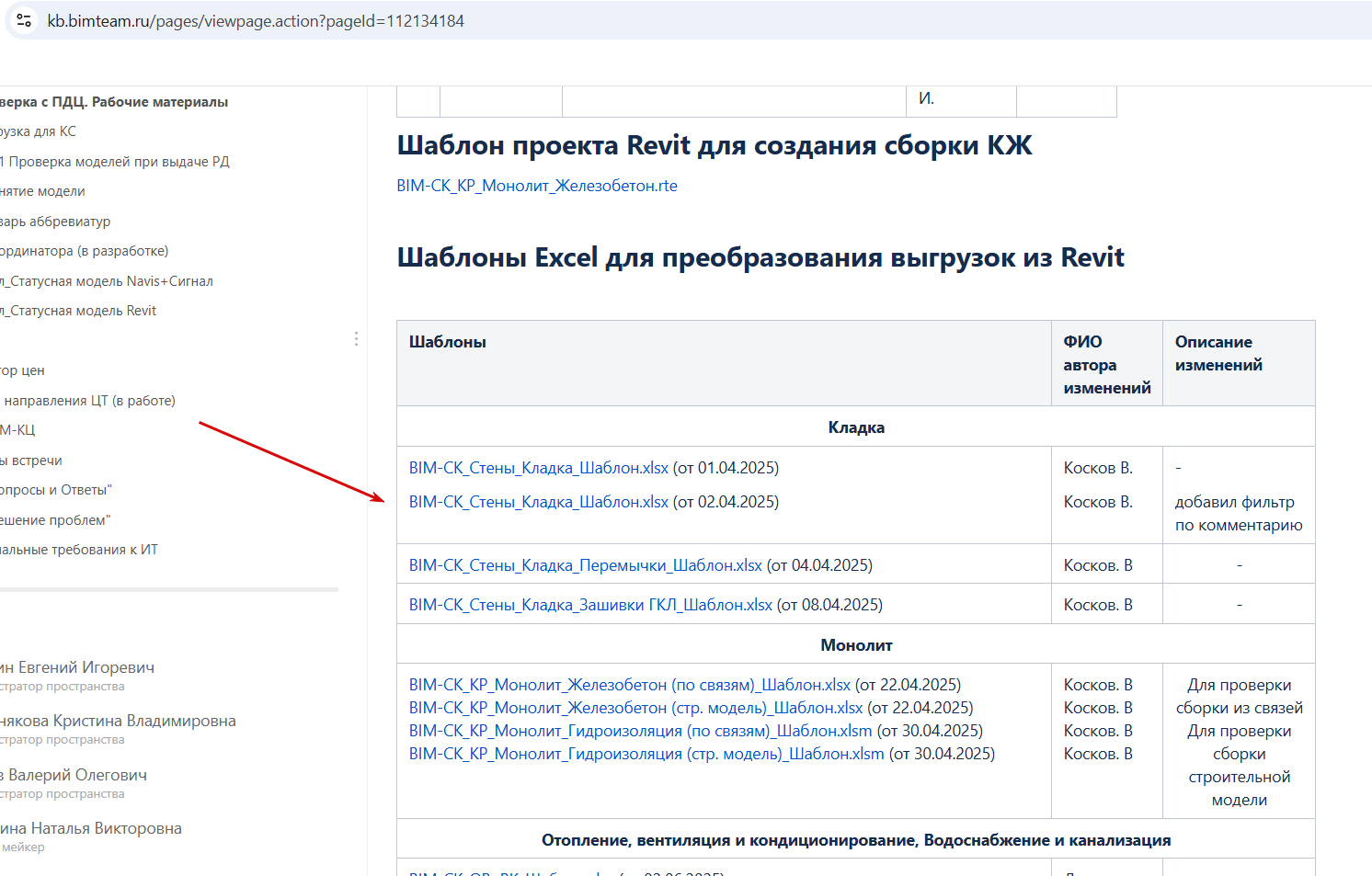The width and height of the screenshot is (1372, 876).
Task: Open sidebar page 'направления ЦТ (в работе)'
Action: pos(88,401)
